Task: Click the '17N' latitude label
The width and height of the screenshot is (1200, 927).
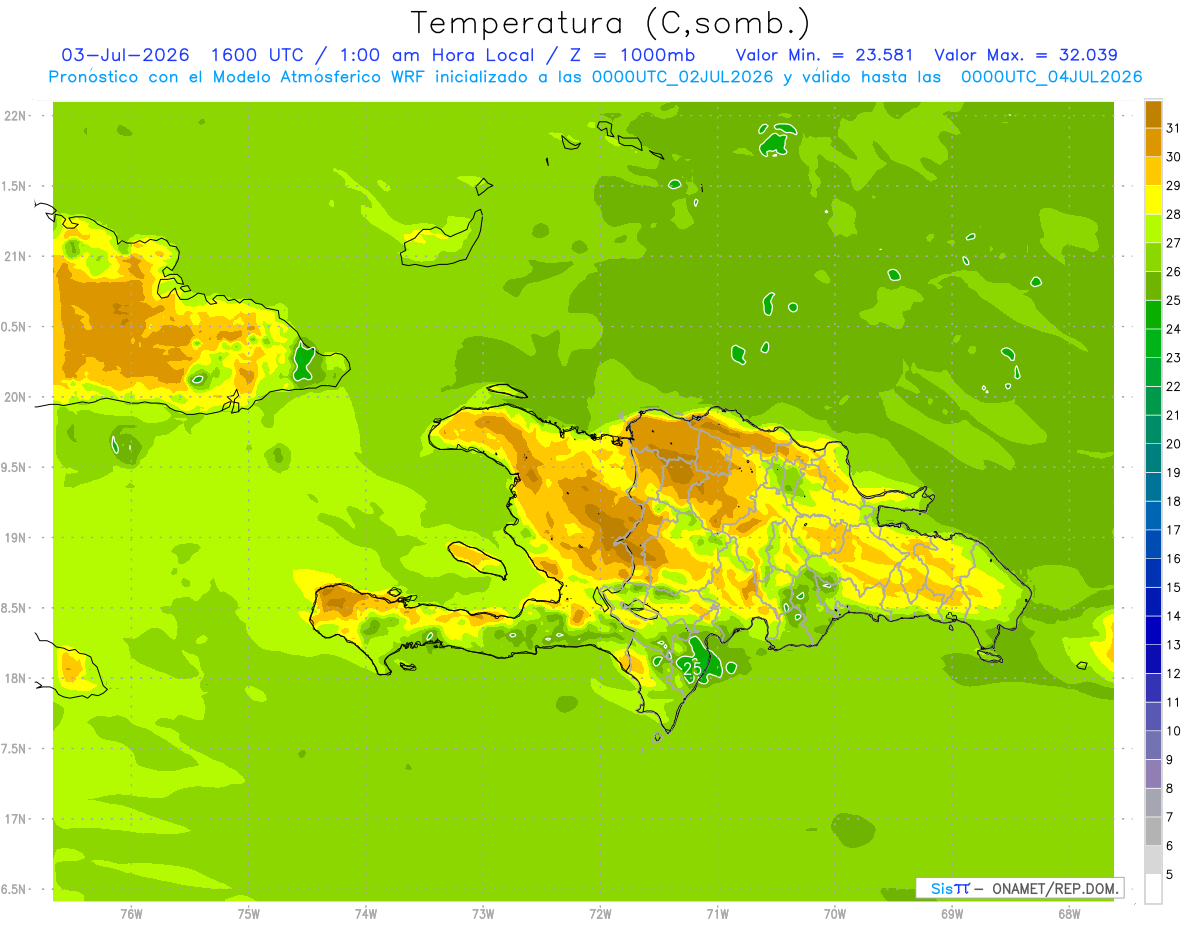Action: coord(14,819)
